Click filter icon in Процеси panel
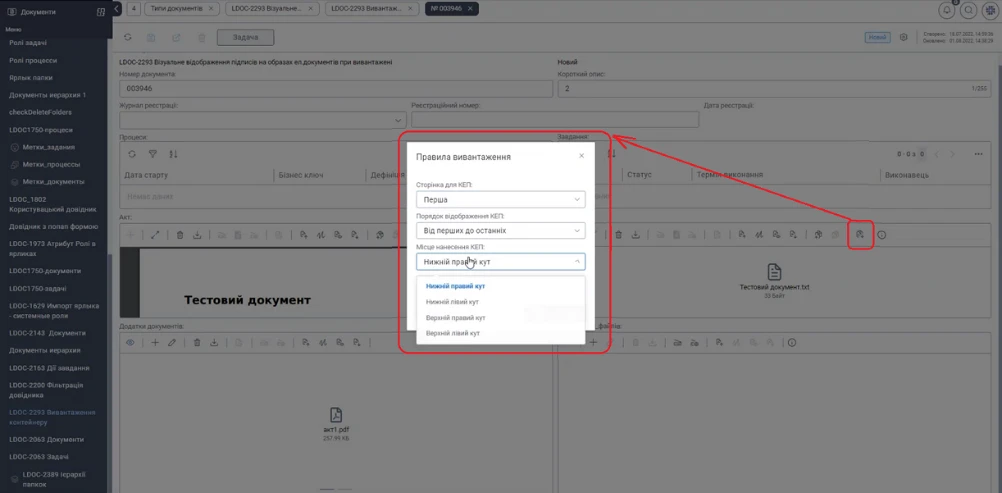This screenshot has height=493, width=1002. pyautogui.click(x=153, y=154)
